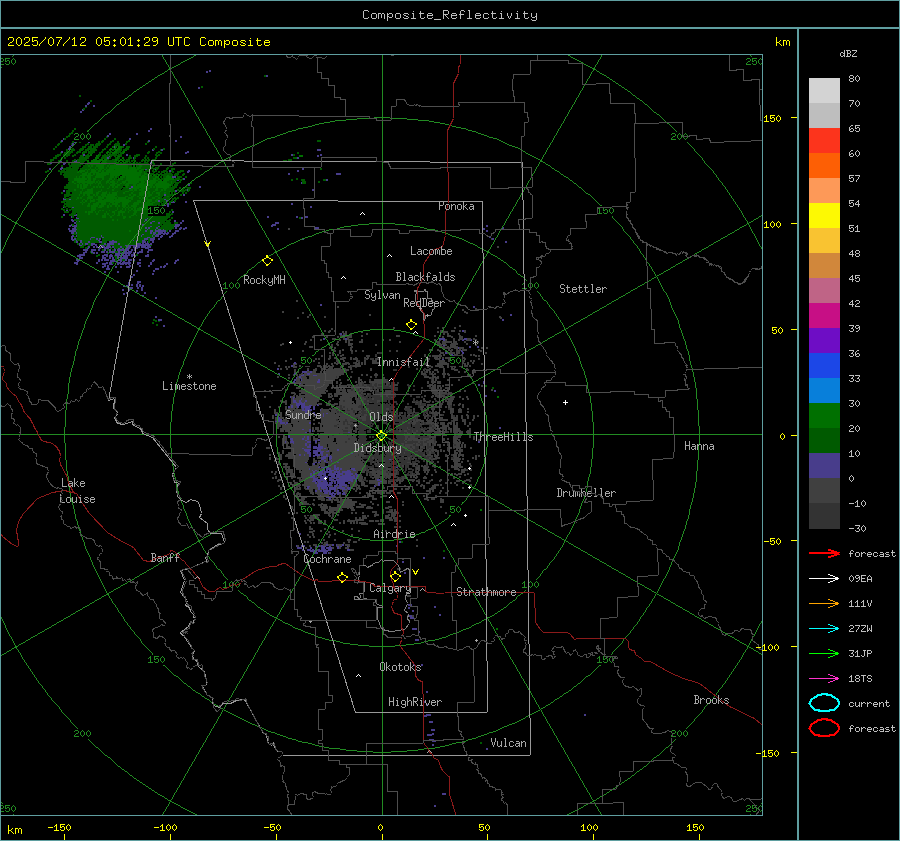This screenshot has height=841, width=900.
Task: Click the RedDeer city label
Action: coord(424,303)
